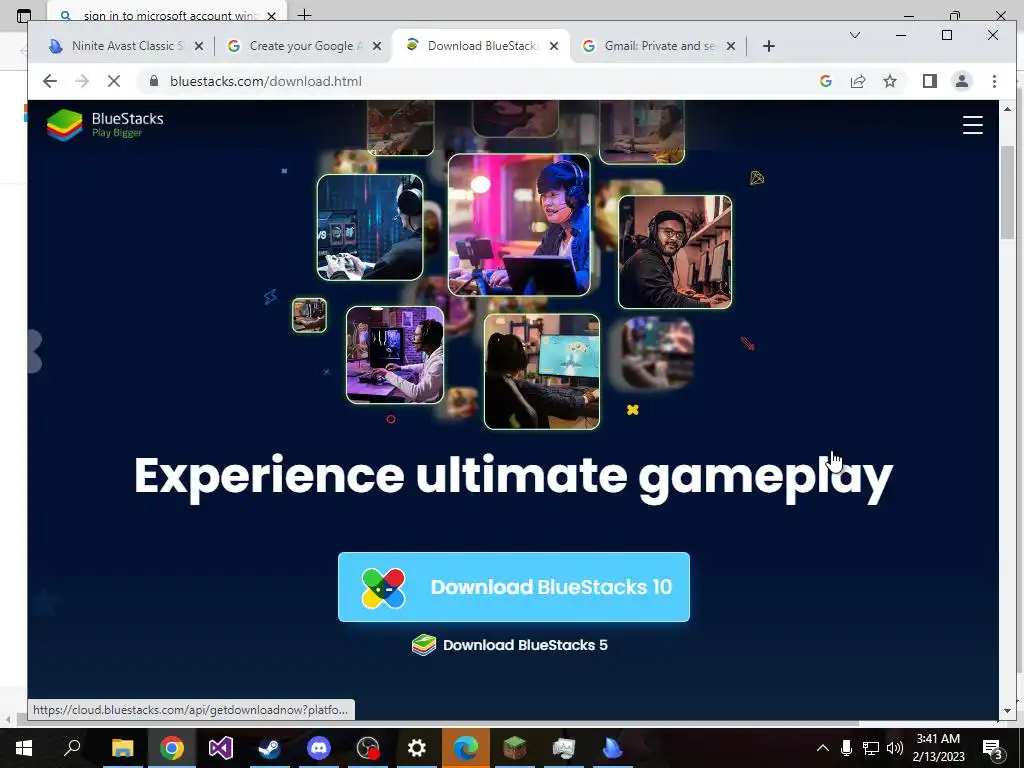Open Windows Start menu
The width and height of the screenshot is (1024, 768).
coord(24,748)
